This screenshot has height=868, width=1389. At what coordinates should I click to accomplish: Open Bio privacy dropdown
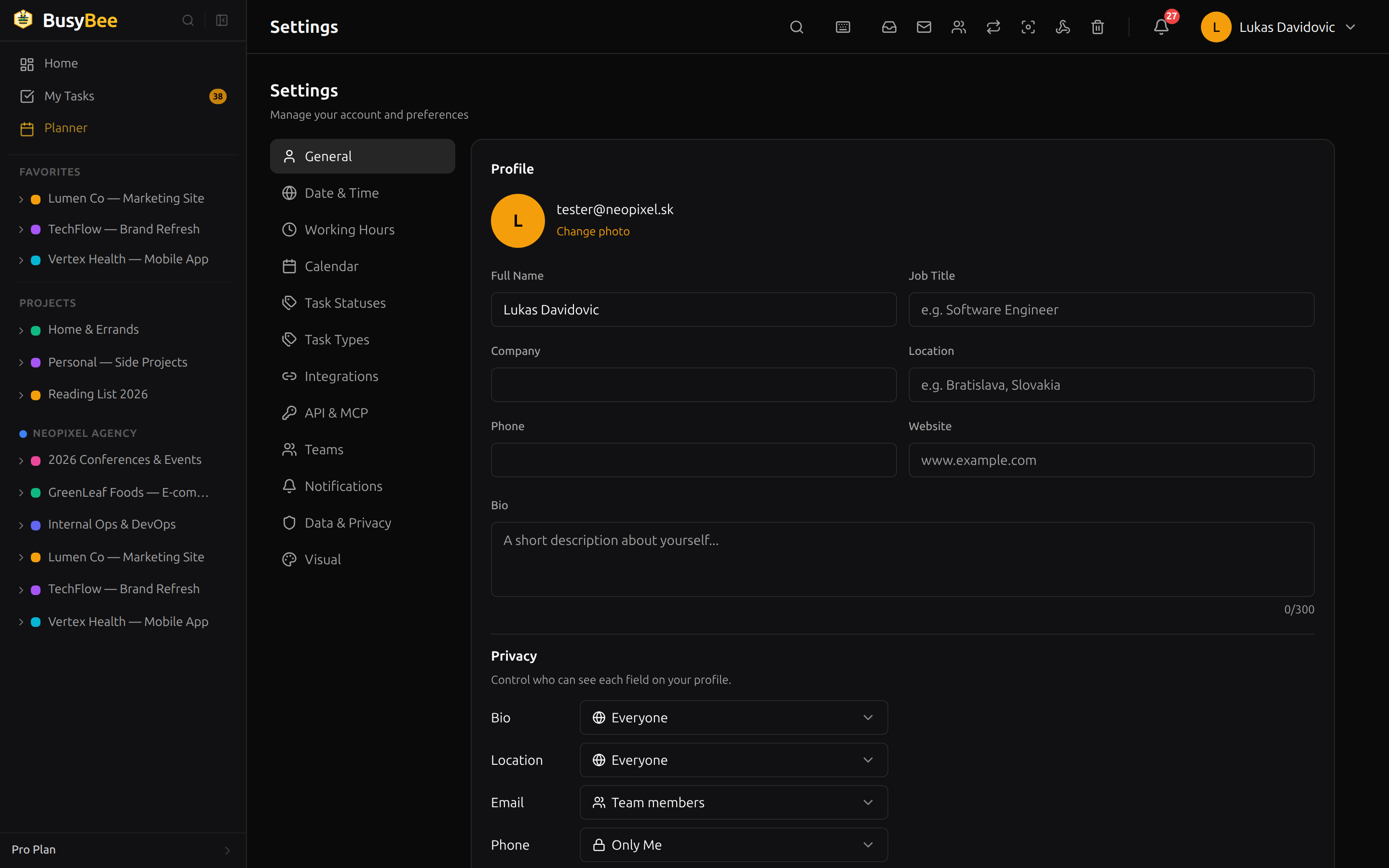tap(734, 718)
